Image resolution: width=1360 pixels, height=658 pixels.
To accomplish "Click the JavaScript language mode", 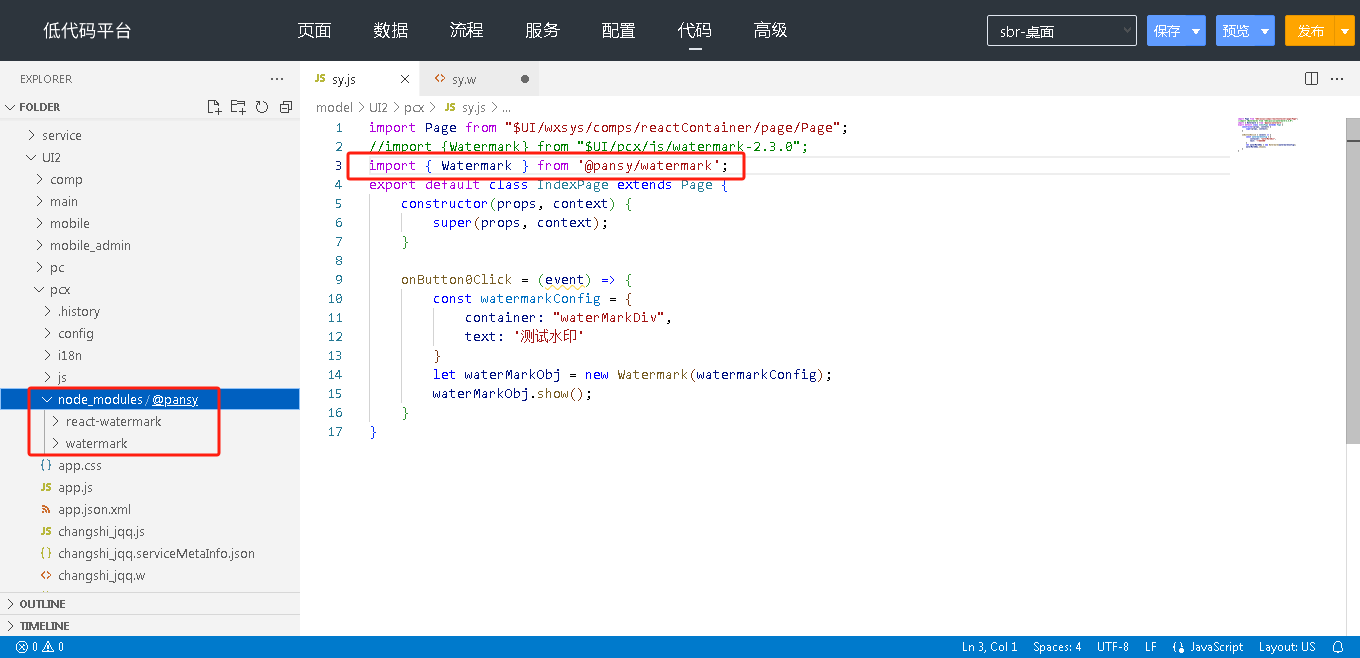I will click(1208, 647).
